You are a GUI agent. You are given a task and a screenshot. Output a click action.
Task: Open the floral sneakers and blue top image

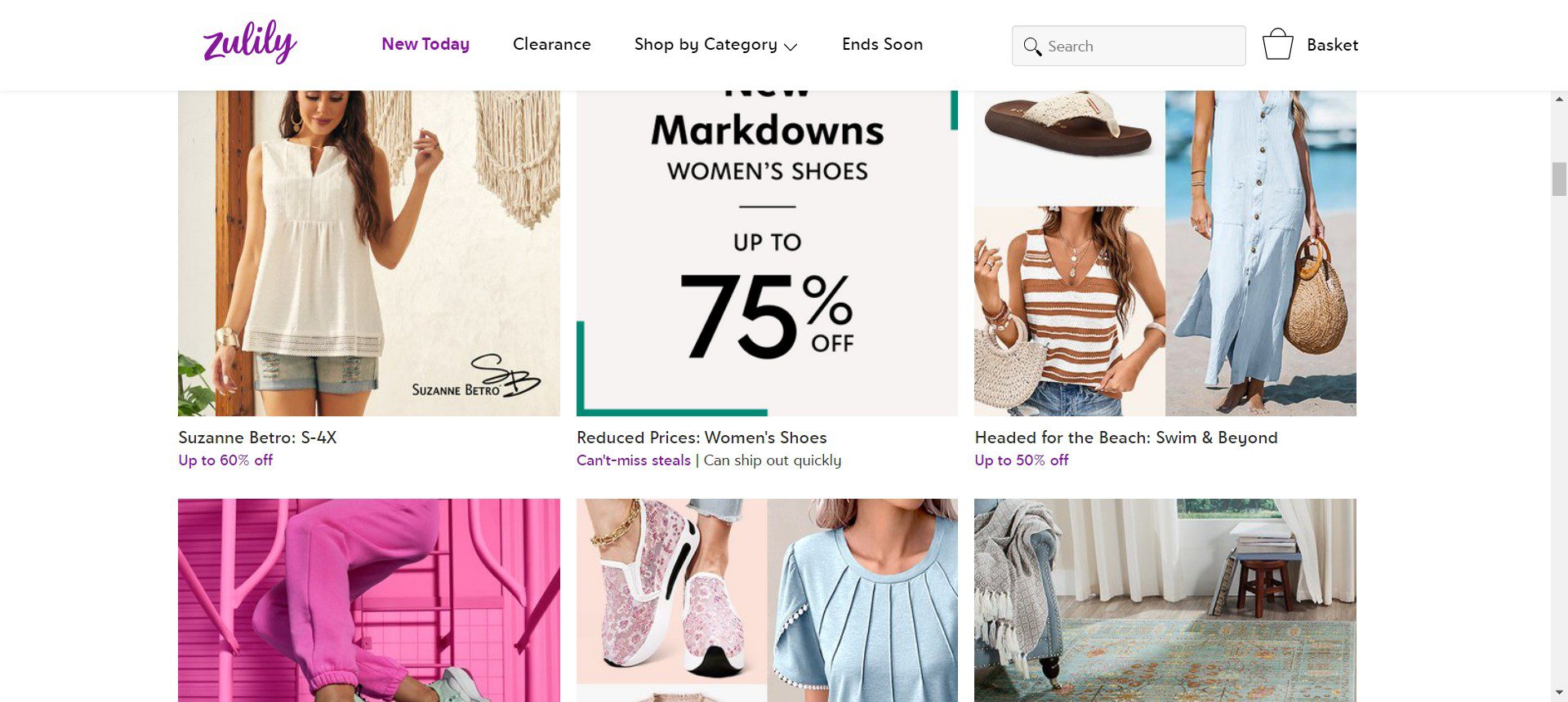[x=767, y=600]
